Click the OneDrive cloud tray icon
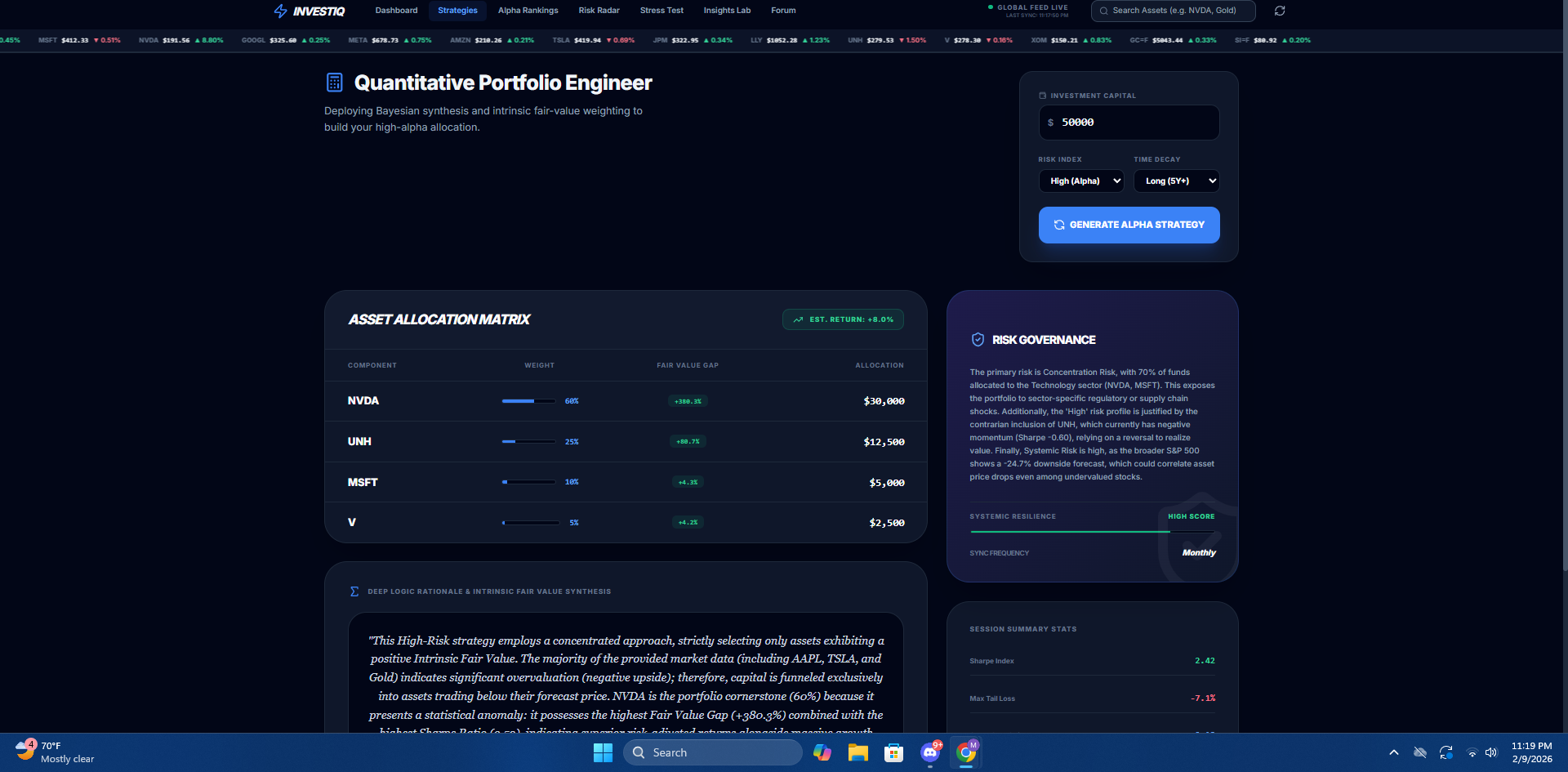Screen dimensions: 1568x772 (x=1420, y=752)
